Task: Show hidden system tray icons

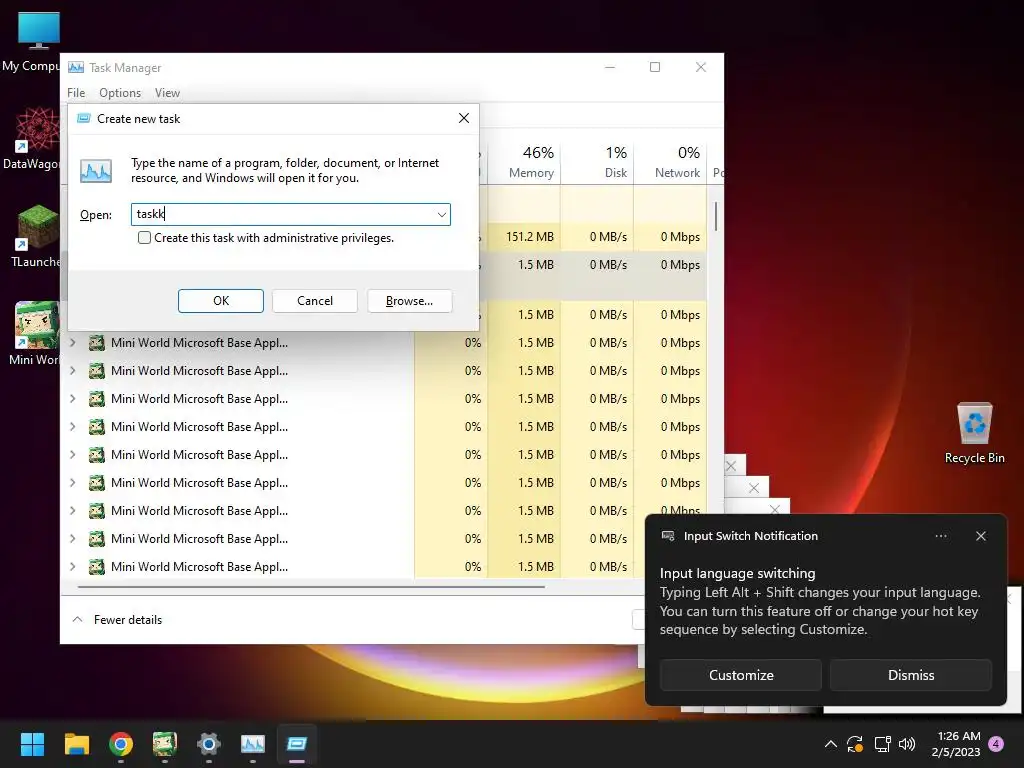Action: [x=831, y=744]
